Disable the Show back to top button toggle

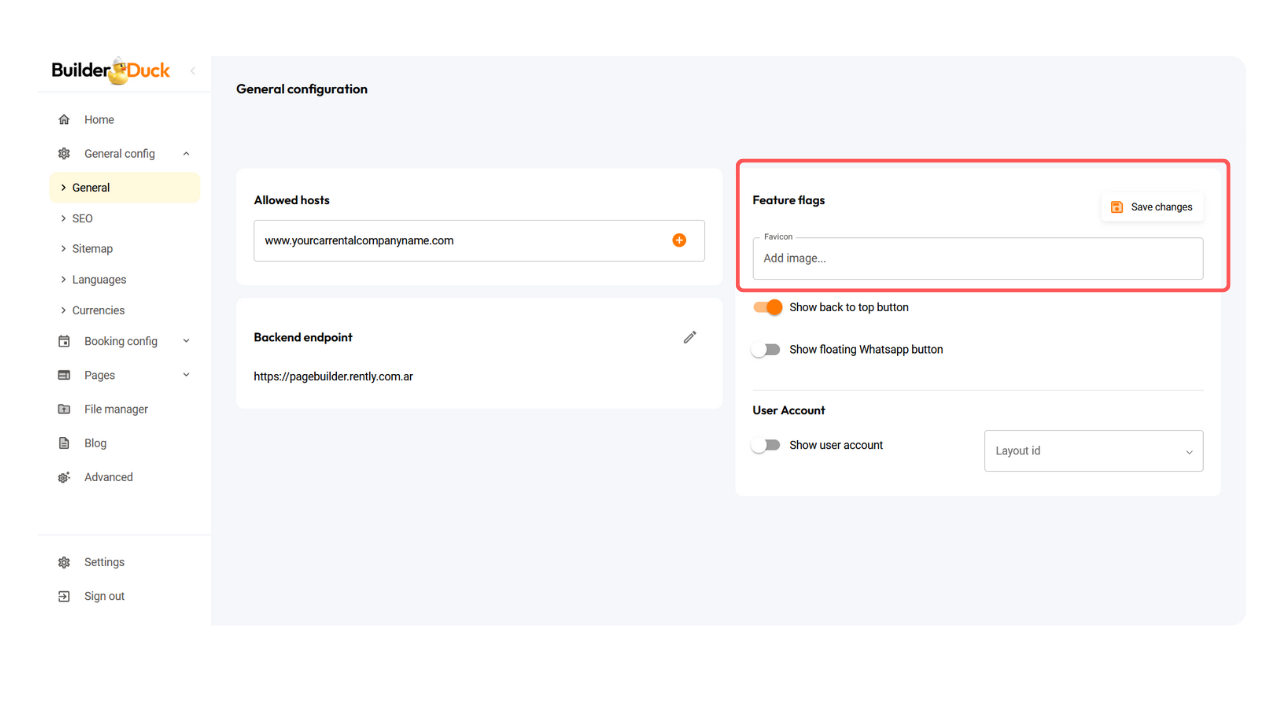[768, 307]
